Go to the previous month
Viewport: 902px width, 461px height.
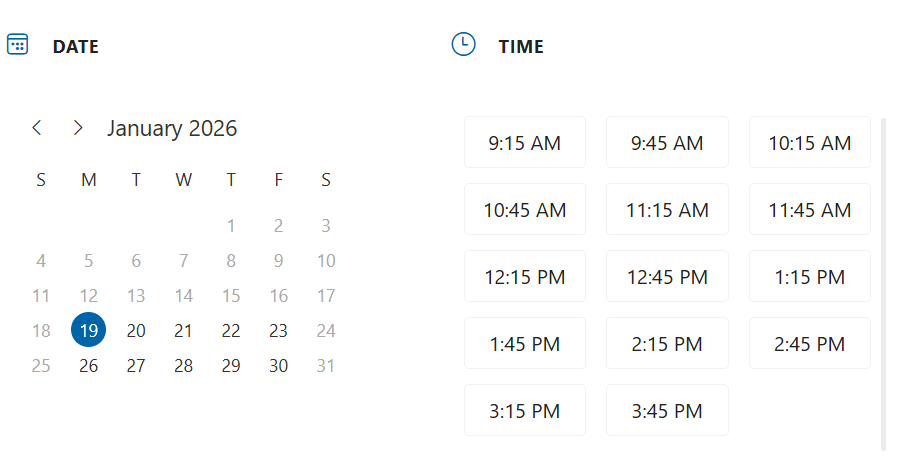click(x=37, y=128)
